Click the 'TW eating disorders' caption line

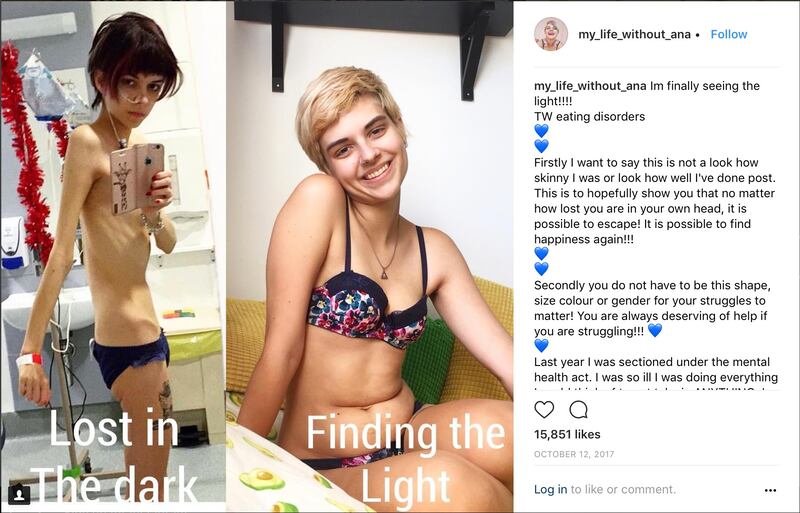coord(589,116)
